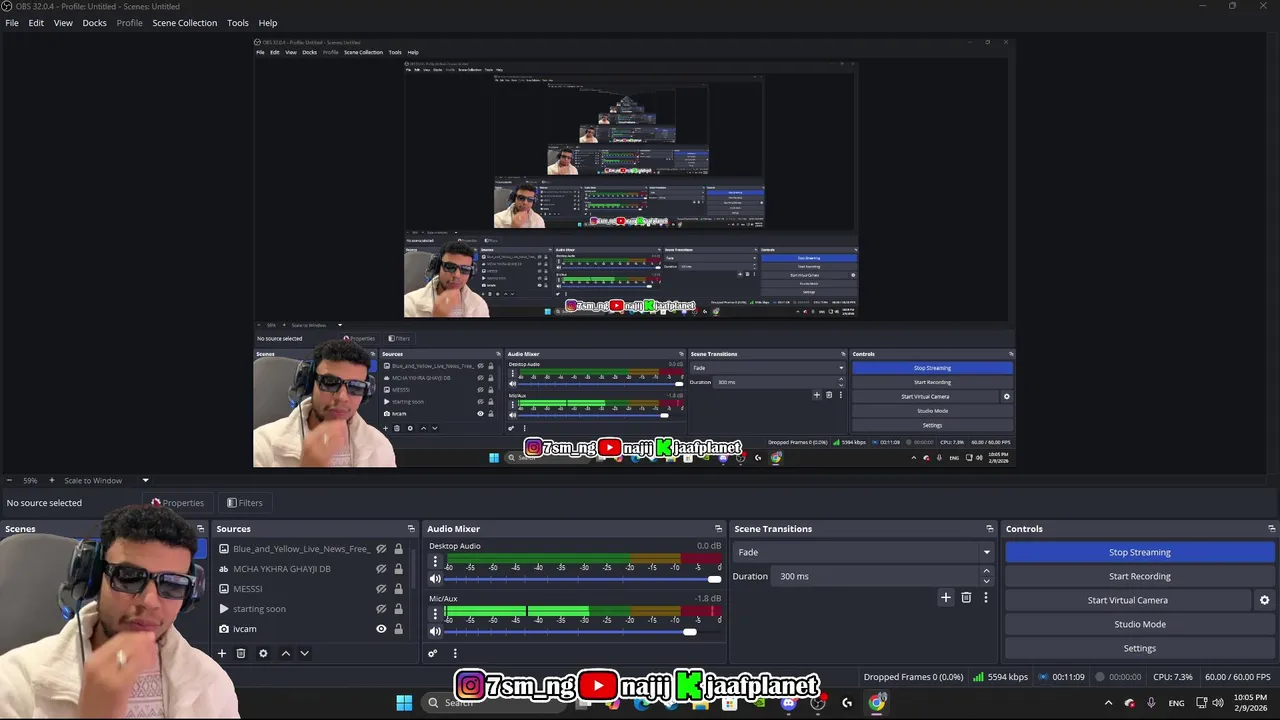1280x720 pixels.
Task: Float the Scene Transitions dock panel
Action: click(x=990, y=529)
